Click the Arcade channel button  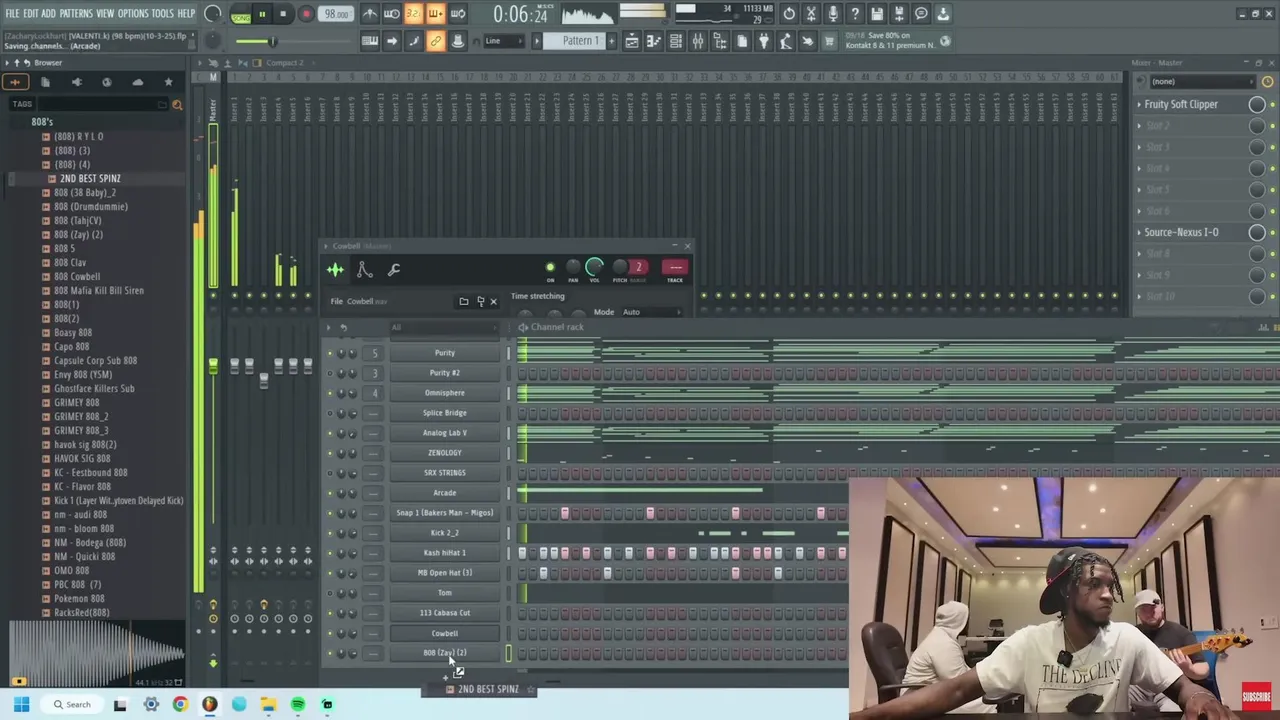click(x=445, y=493)
